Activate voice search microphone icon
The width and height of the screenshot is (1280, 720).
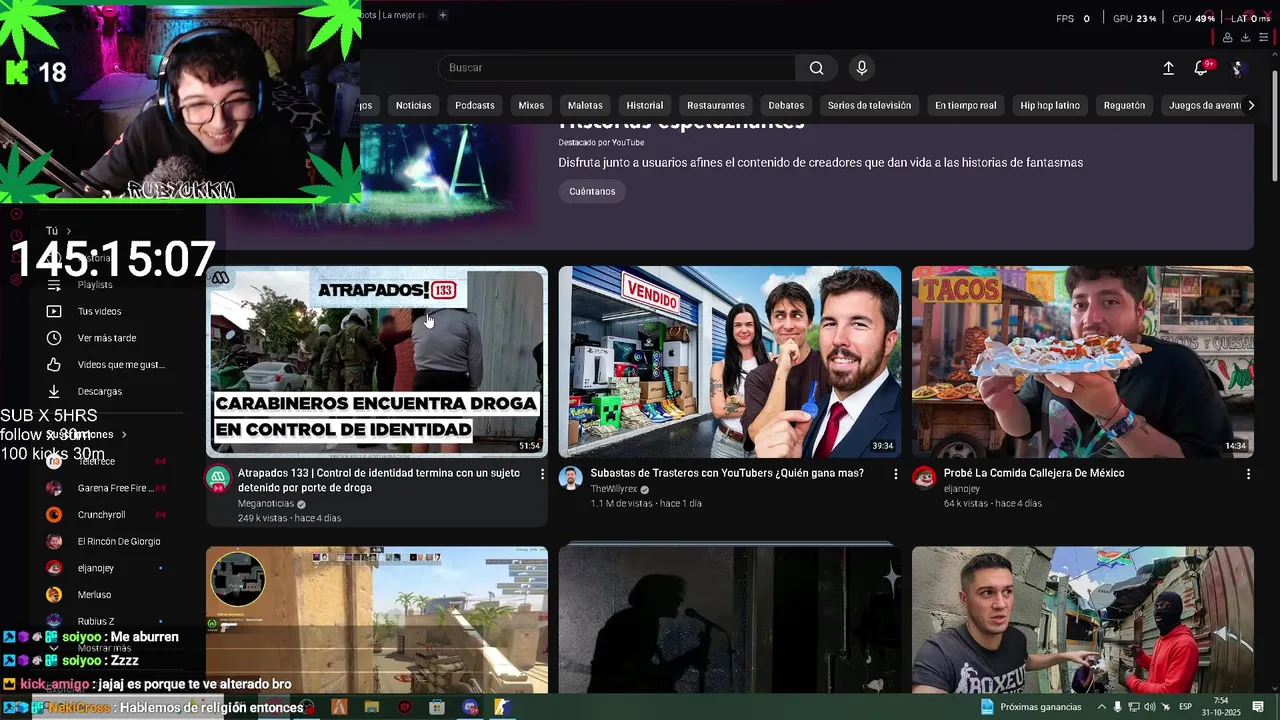click(862, 68)
